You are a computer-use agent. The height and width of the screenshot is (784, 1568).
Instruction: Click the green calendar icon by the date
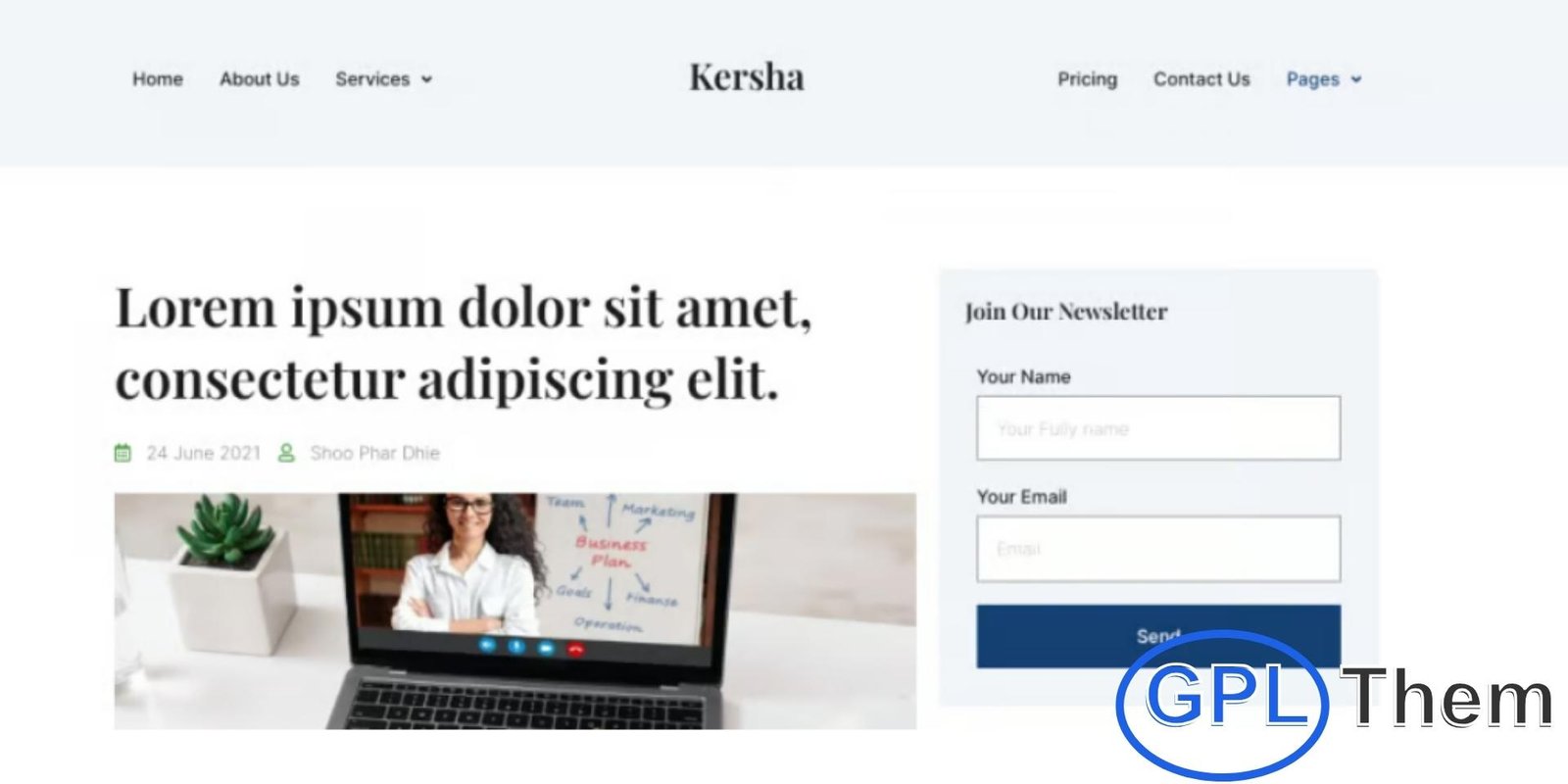click(x=122, y=453)
